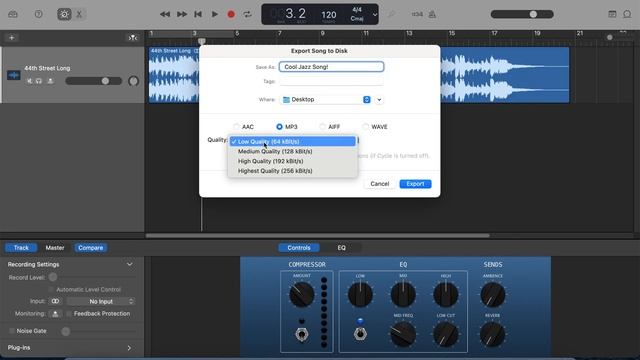Select the AIFF format radio button
The width and height of the screenshot is (640, 360).
[322, 127]
